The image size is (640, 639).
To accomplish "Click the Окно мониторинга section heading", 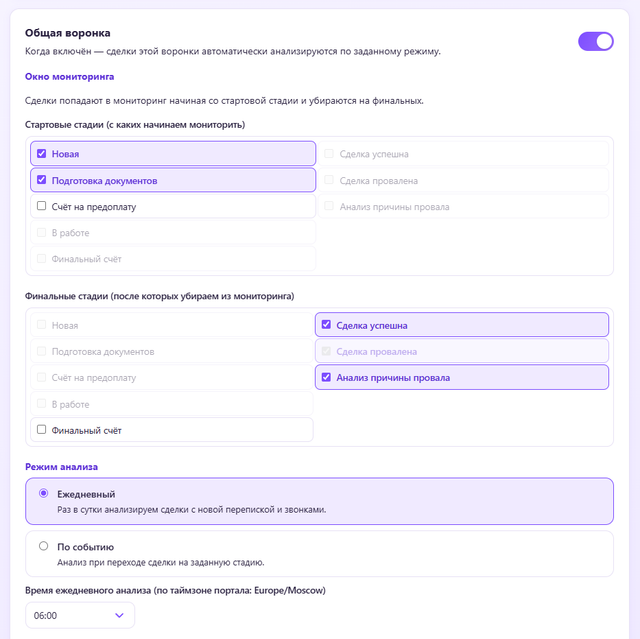I will [69, 77].
